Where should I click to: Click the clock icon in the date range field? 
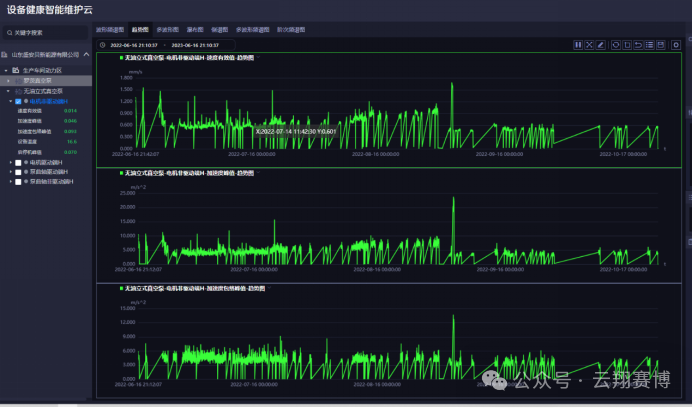click(103, 45)
